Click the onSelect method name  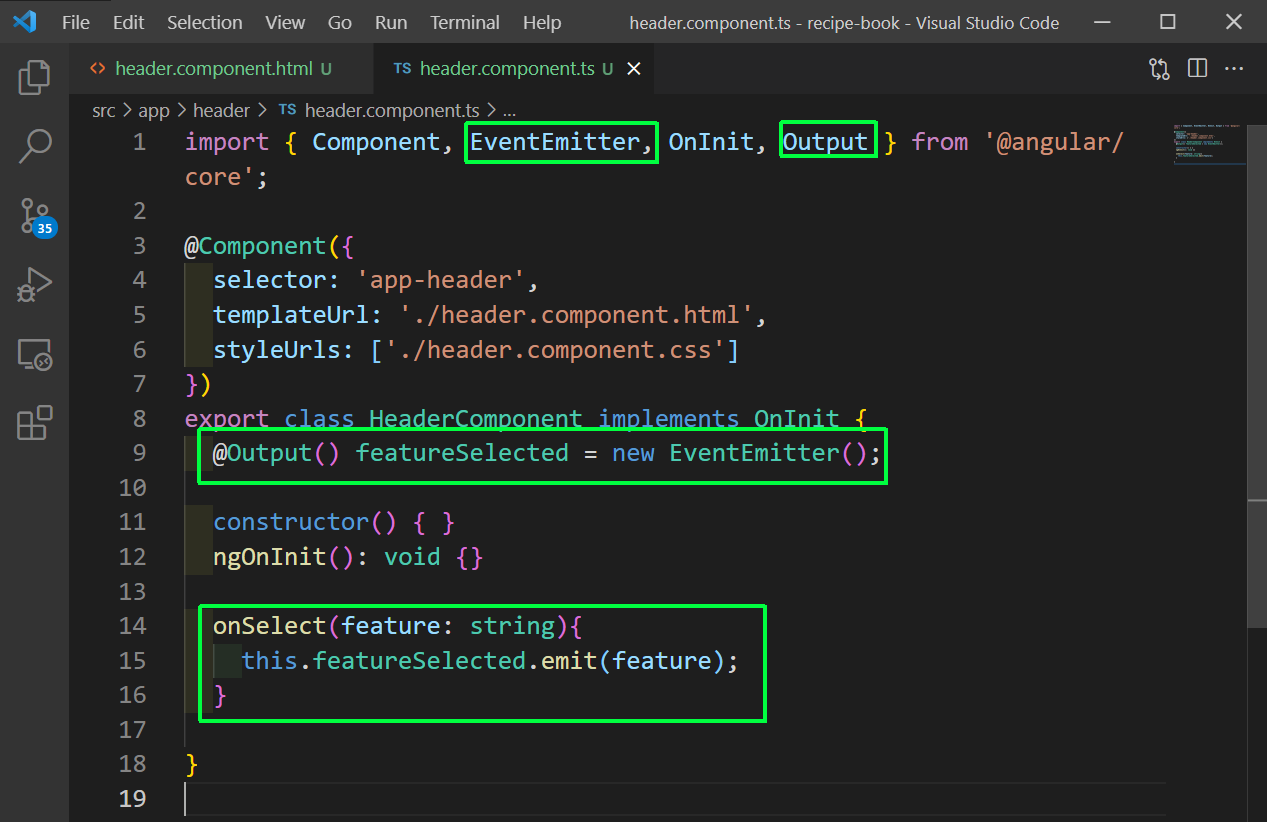click(x=270, y=626)
